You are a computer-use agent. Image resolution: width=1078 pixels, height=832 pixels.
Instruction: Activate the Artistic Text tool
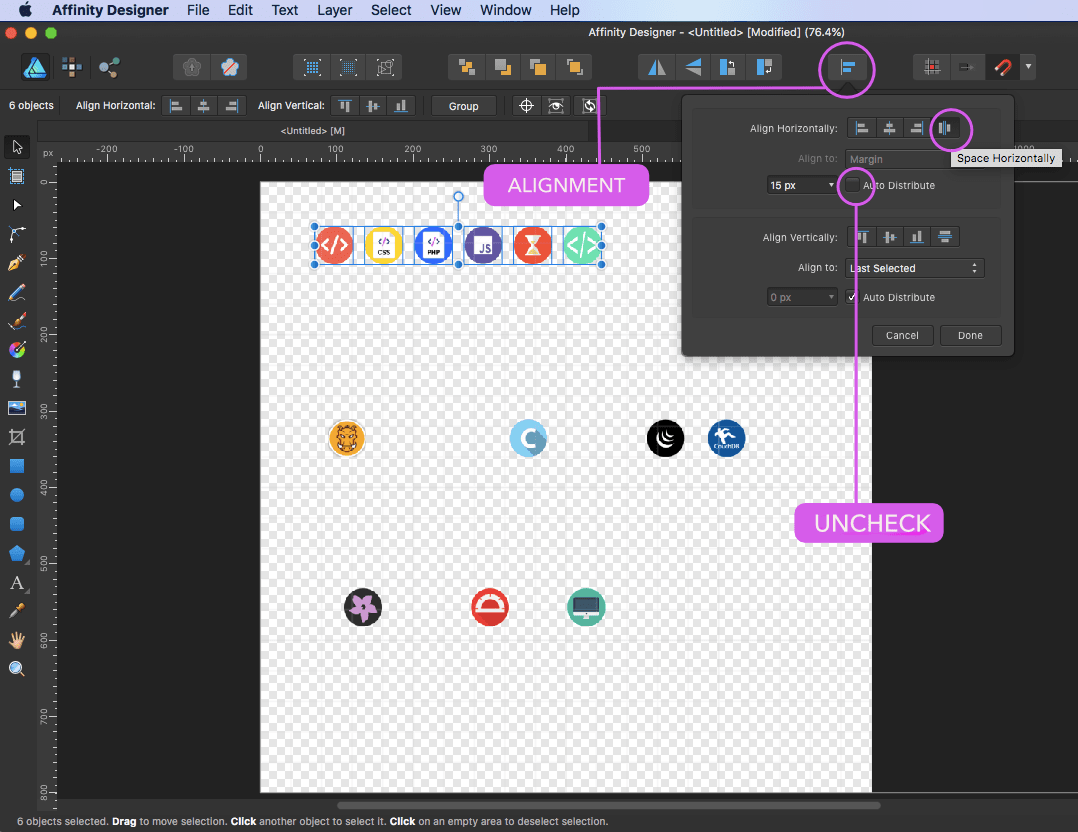tap(16, 583)
